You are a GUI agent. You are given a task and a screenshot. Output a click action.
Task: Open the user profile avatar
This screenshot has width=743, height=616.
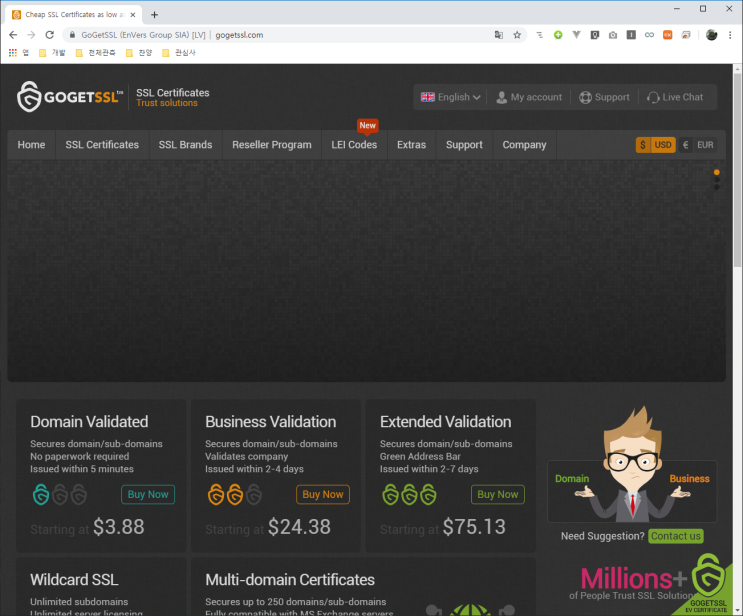711,35
